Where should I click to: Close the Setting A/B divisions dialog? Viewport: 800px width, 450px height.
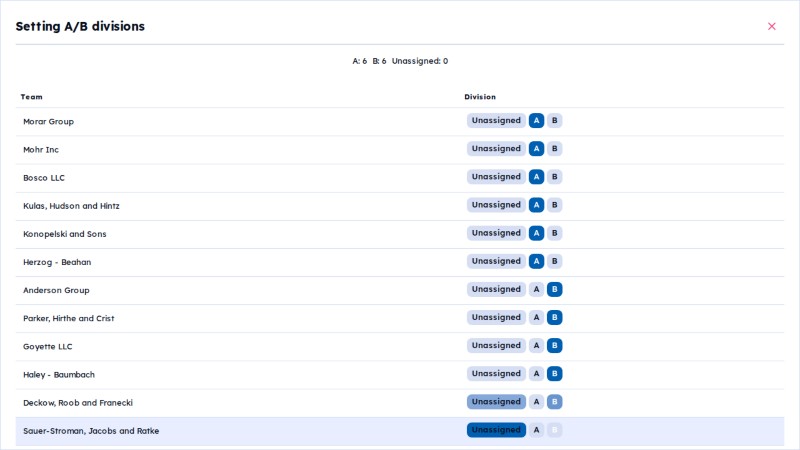pos(771,26)
